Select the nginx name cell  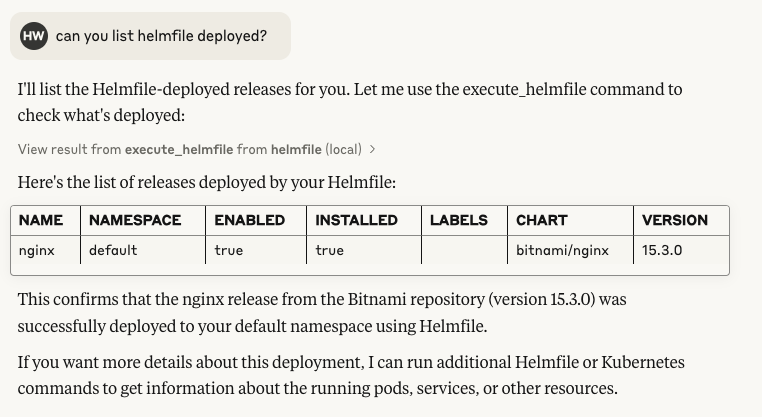(46, 250)
